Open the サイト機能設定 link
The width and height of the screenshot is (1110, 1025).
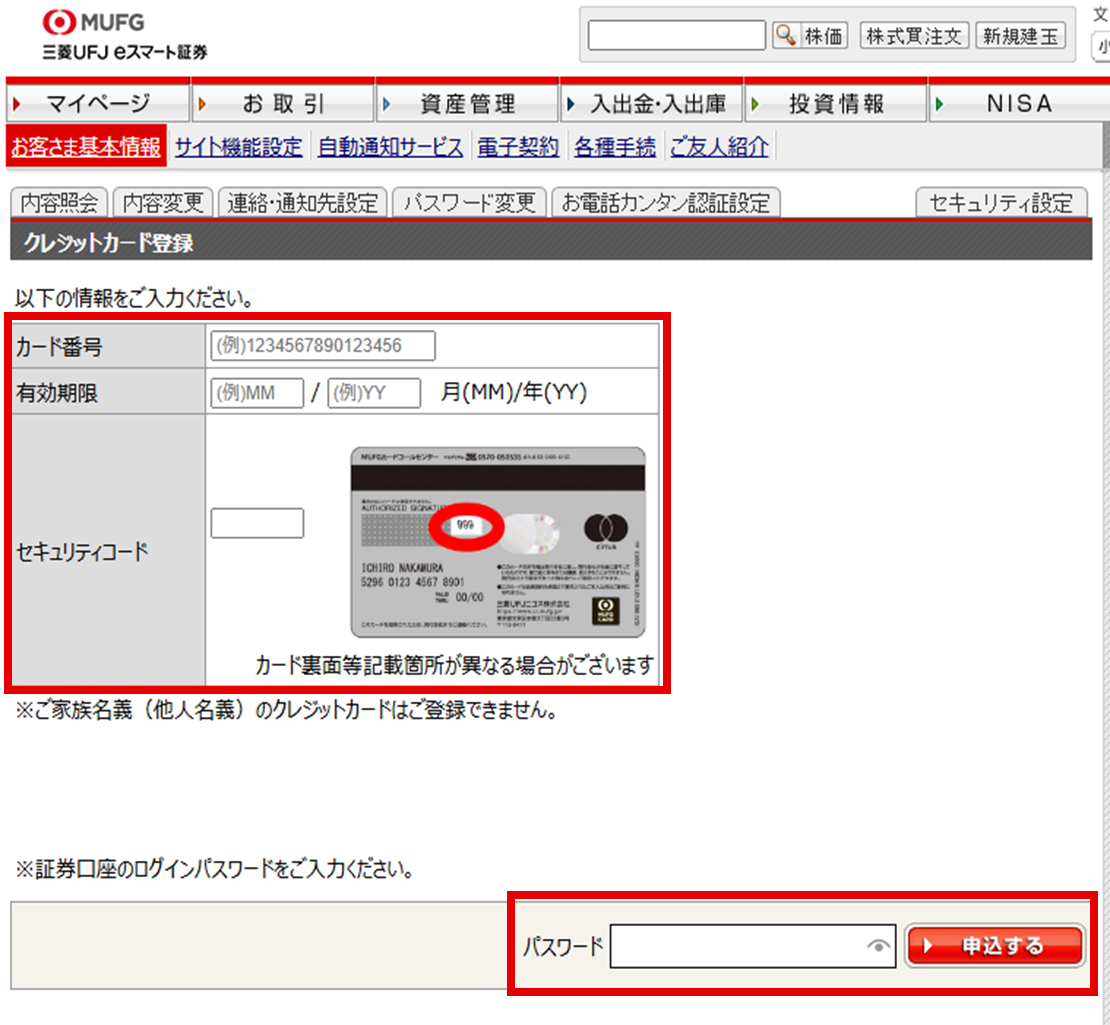[239, 147]
